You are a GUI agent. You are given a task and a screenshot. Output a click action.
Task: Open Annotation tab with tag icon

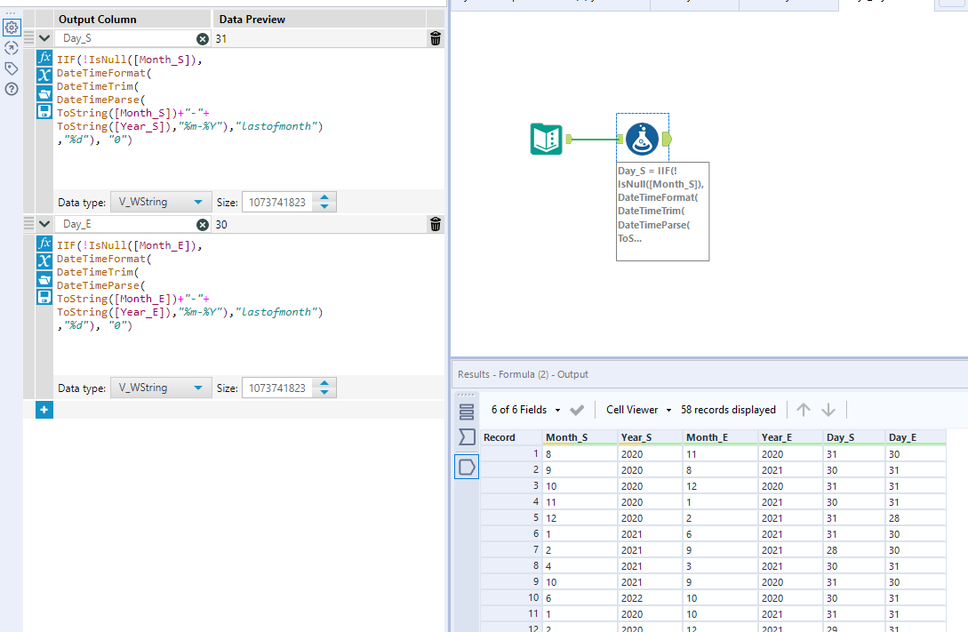click(11, 68)
